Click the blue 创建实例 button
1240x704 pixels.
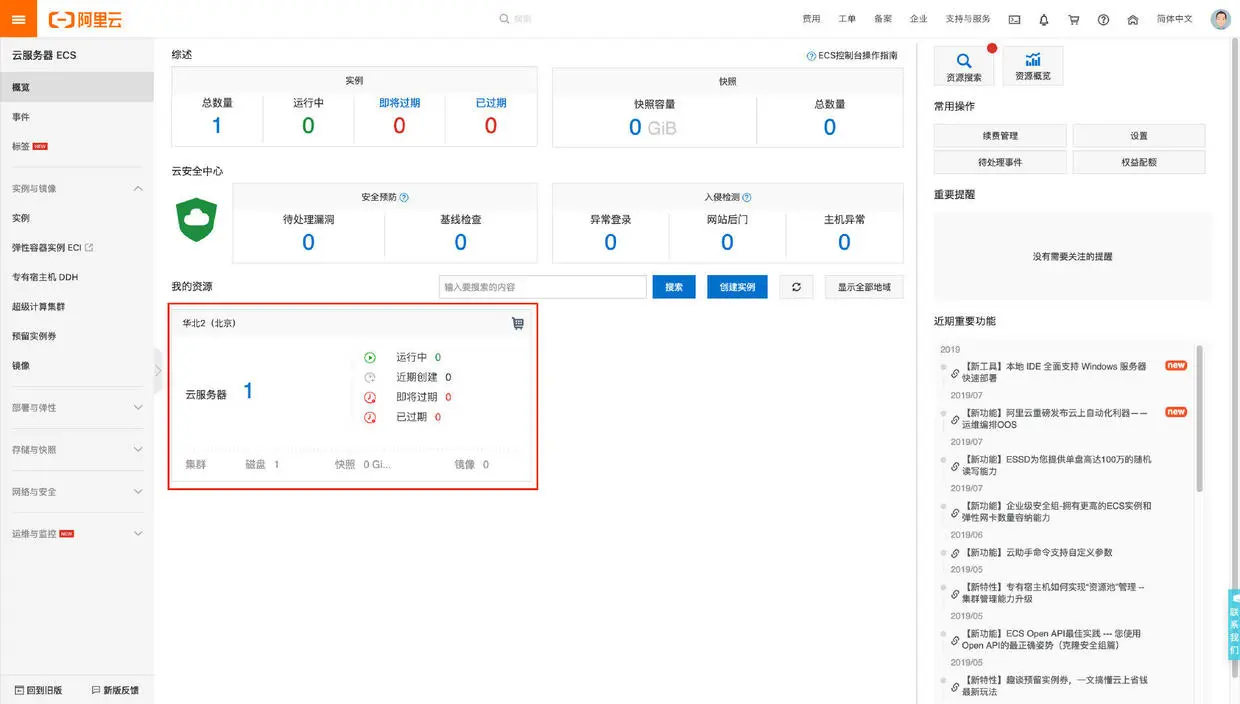737,287
